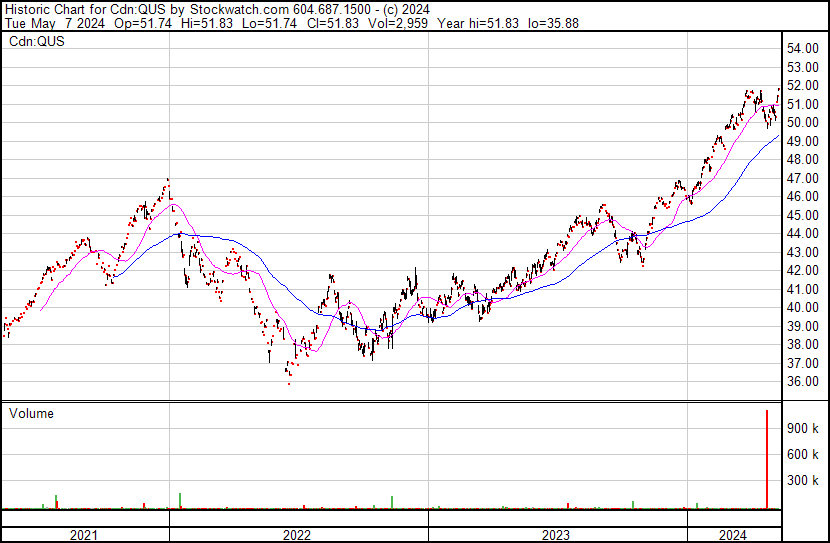Select the 2024 year label

[x=733, y=534]
